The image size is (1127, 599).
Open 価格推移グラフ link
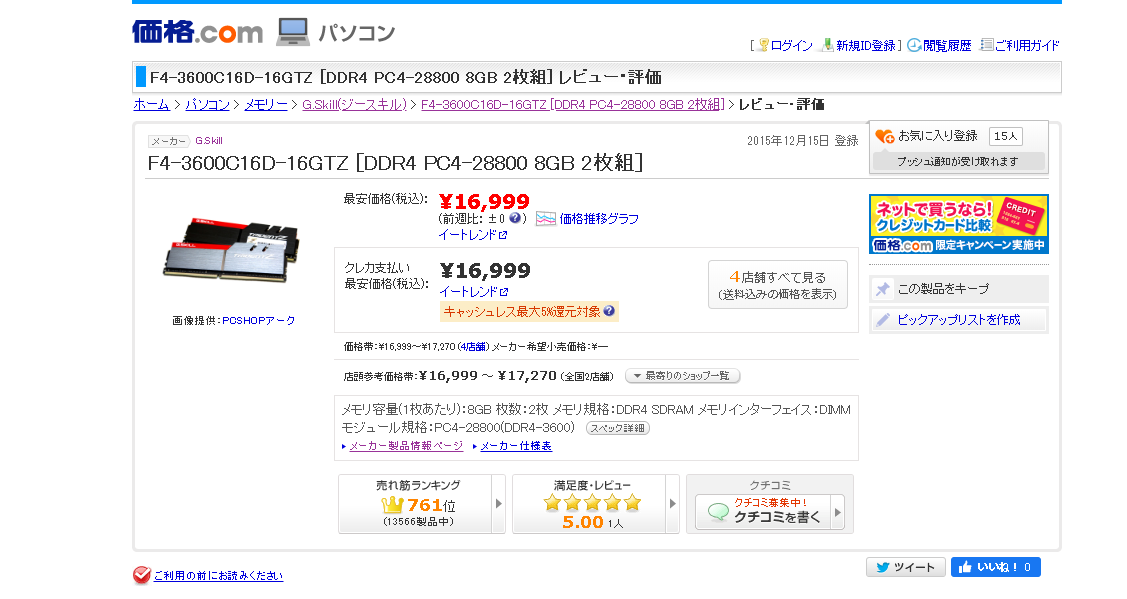[599, 219]
